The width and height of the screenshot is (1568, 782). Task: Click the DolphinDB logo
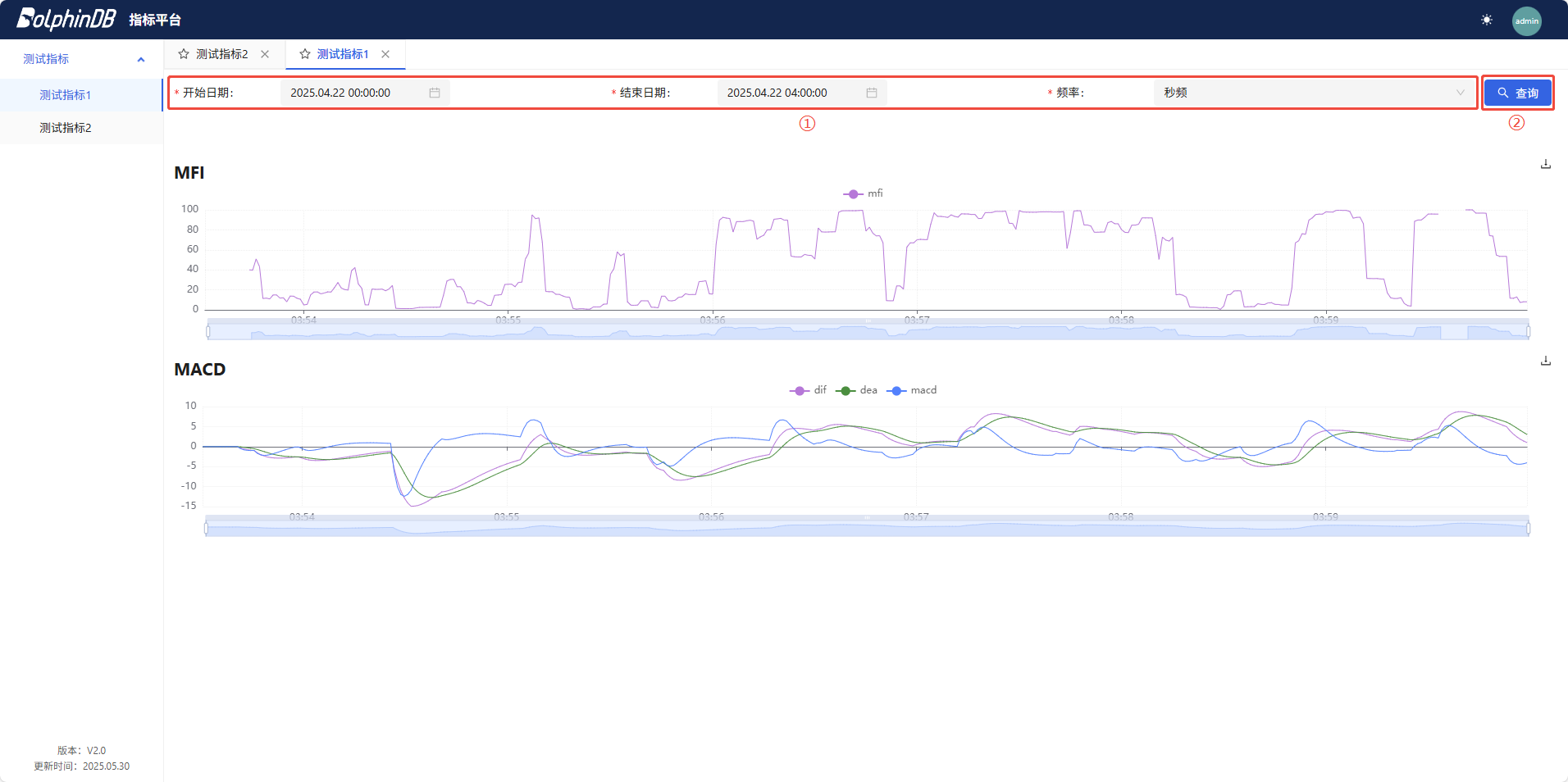pyautogui.click(x=66, y=19)
